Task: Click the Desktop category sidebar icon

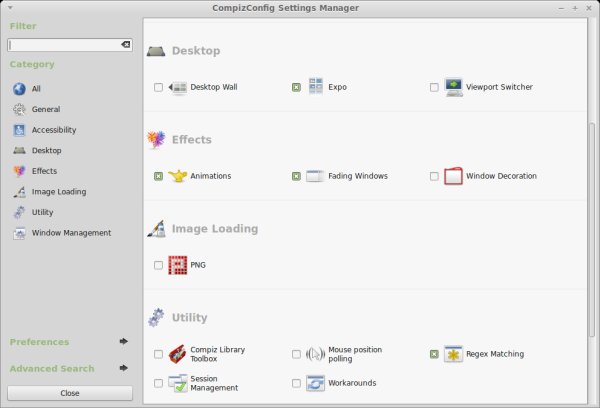Action: [x=19, y=150]
